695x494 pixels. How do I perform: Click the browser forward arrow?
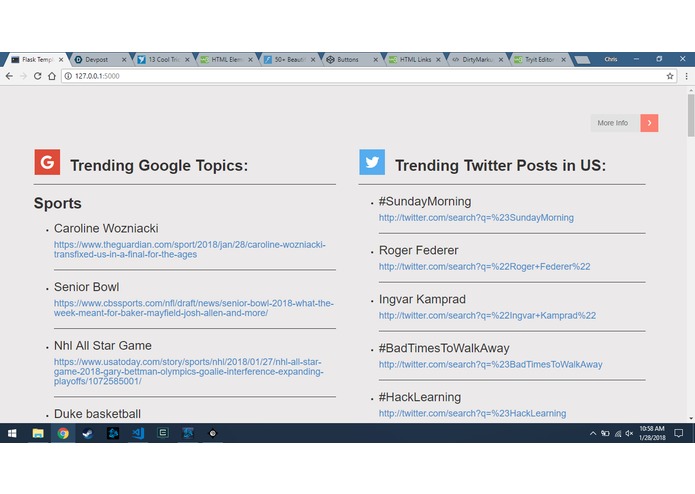pyautogui.click(x=23, y=76)
